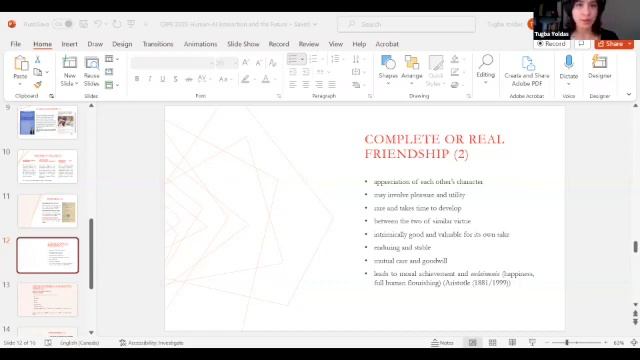Screen dimensions: 640x360
Task: Click the Copy icon
Action: pyautogui.click(x=38, y=72)
